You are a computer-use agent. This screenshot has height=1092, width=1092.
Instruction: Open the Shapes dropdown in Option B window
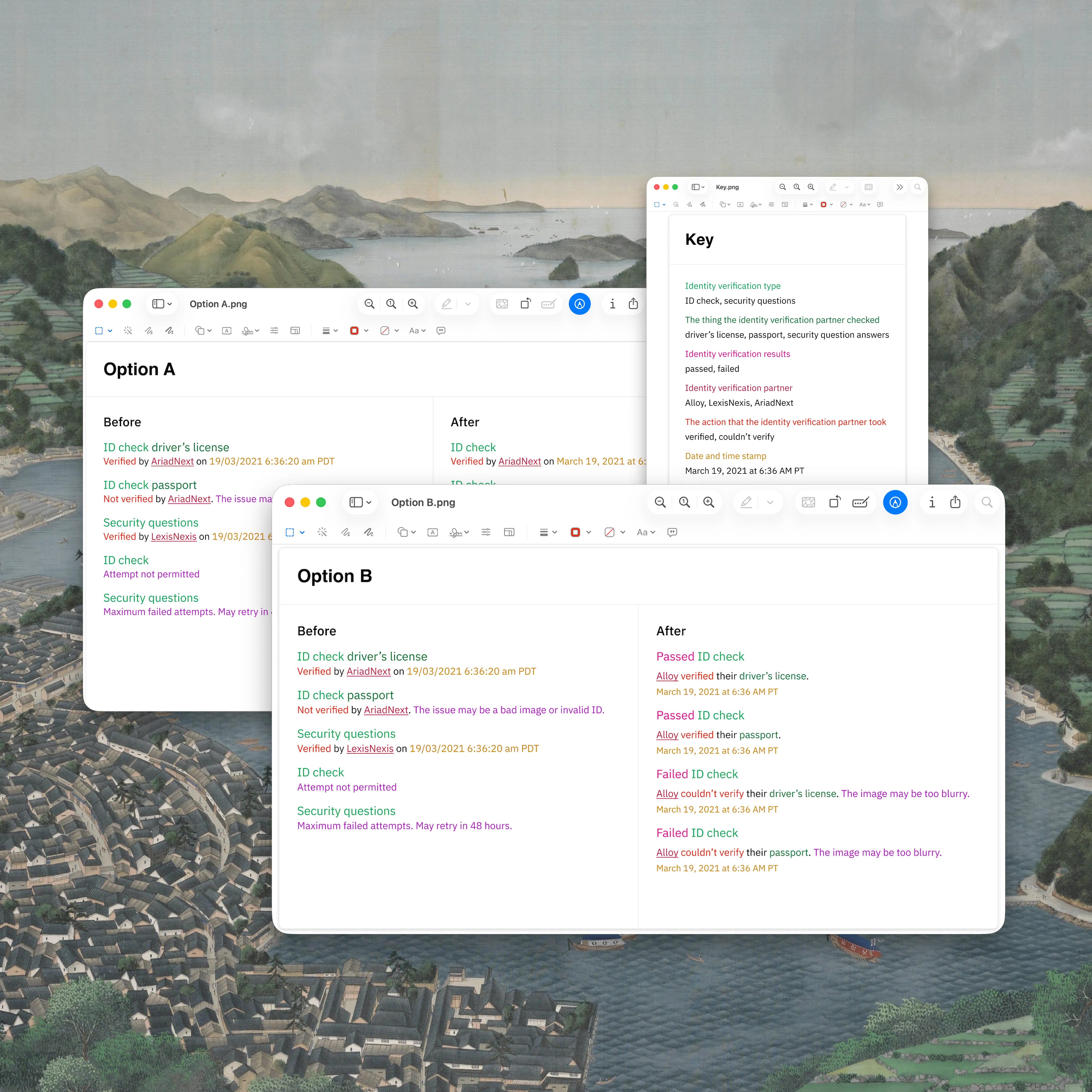(406, 532)
